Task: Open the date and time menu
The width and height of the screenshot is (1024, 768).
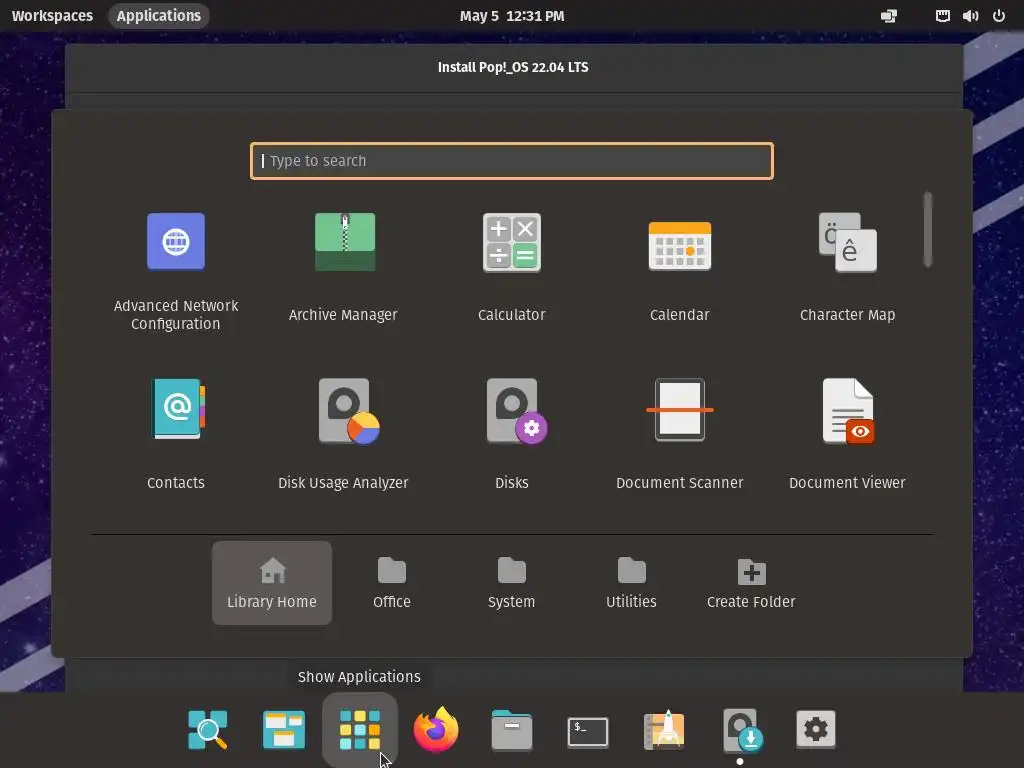Action: pyautogui.click(x=512, y=16)
